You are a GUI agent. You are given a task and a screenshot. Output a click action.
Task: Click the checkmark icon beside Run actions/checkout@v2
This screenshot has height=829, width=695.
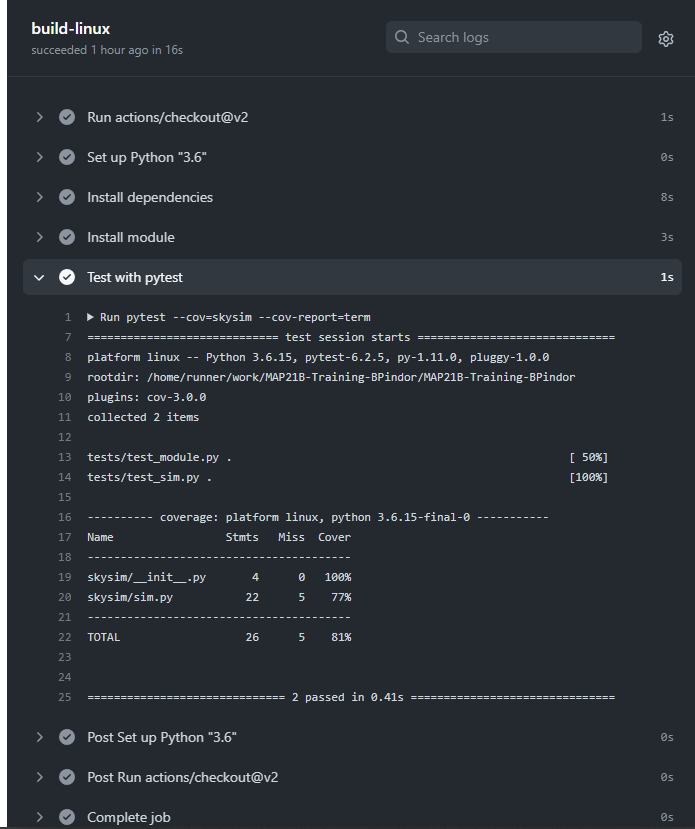(x=66, y=117)
